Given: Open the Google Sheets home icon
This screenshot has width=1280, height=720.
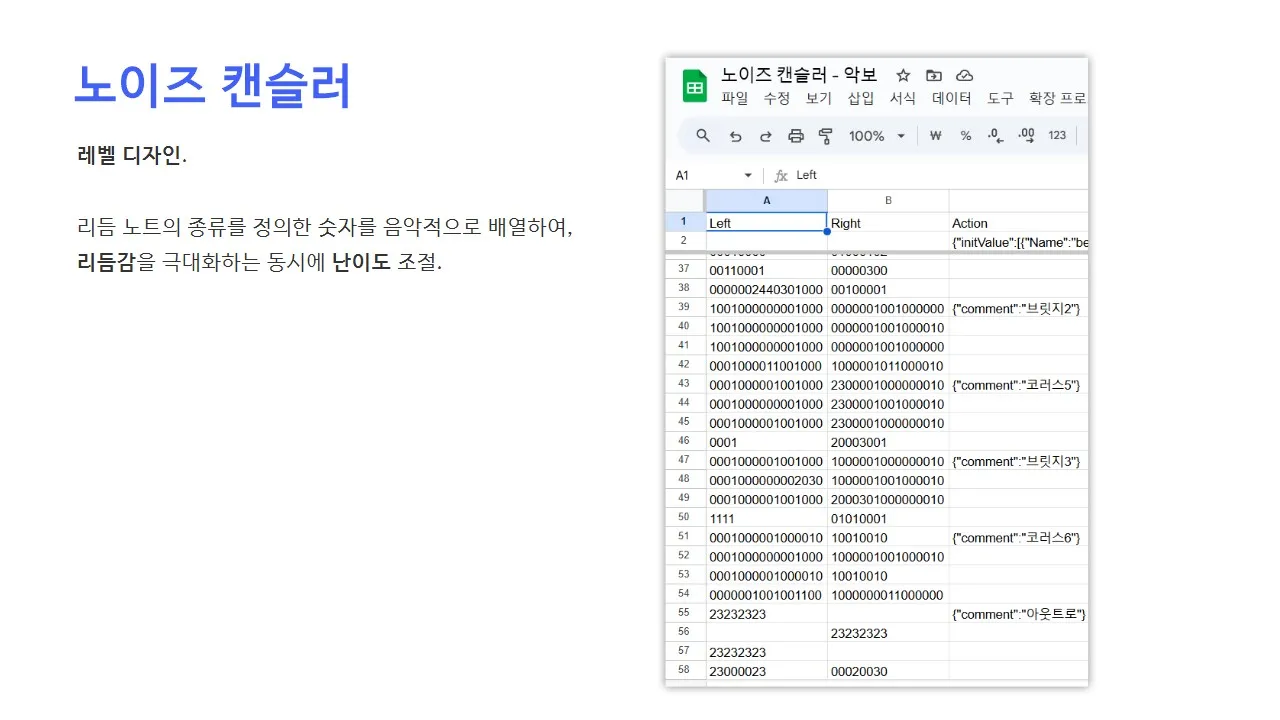Looking at the screenshot, I should pyautogui.click(x=694, y=86).
